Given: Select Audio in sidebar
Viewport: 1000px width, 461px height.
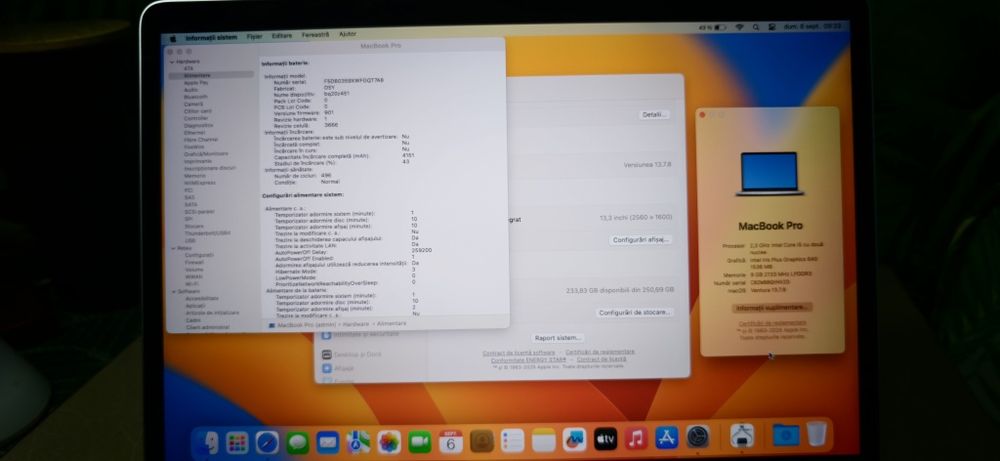Looking at the screenshot, I should 191,90.
